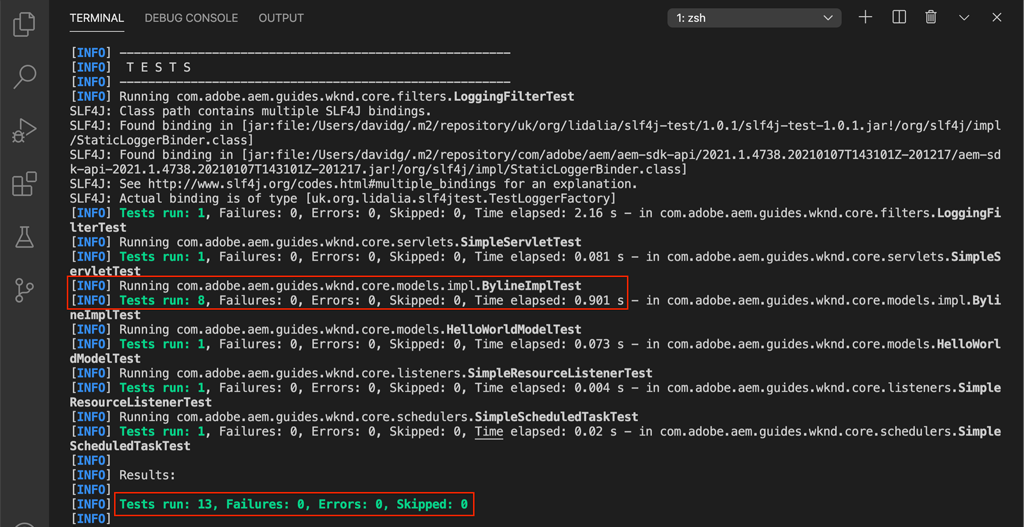1024x527 pixels.
Task: Click 'Running ...filters.LoggingFilterTest' line
Action: click(x=322, y=97)
